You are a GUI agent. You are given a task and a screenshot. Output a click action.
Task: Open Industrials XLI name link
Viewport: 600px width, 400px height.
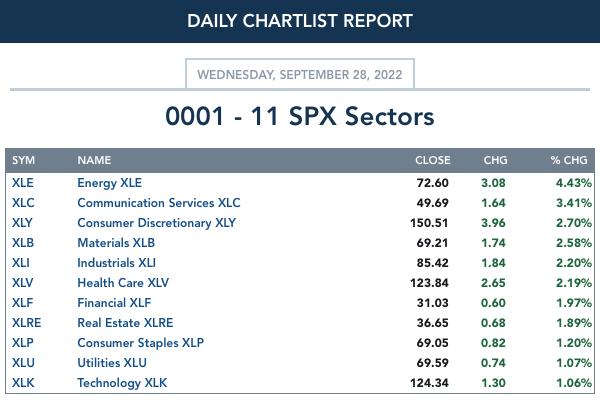point(116,263)
